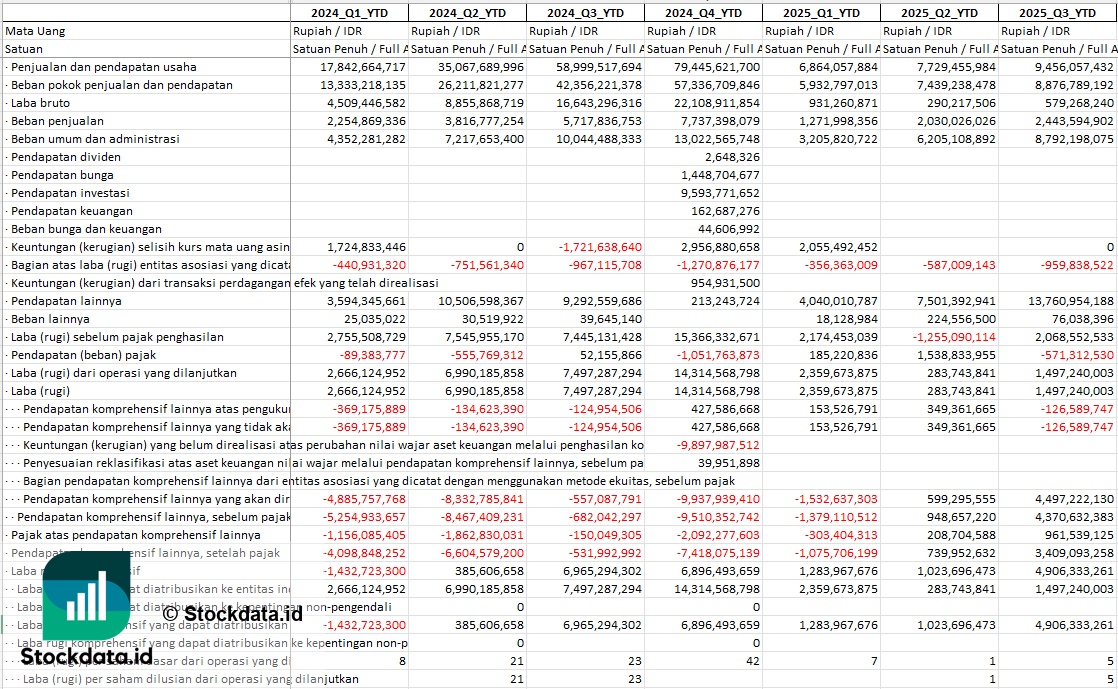Screen dimensions: 1118x689
Task: Select the 2024_Q4_YTD column header
Action: (x=703, y=13)
